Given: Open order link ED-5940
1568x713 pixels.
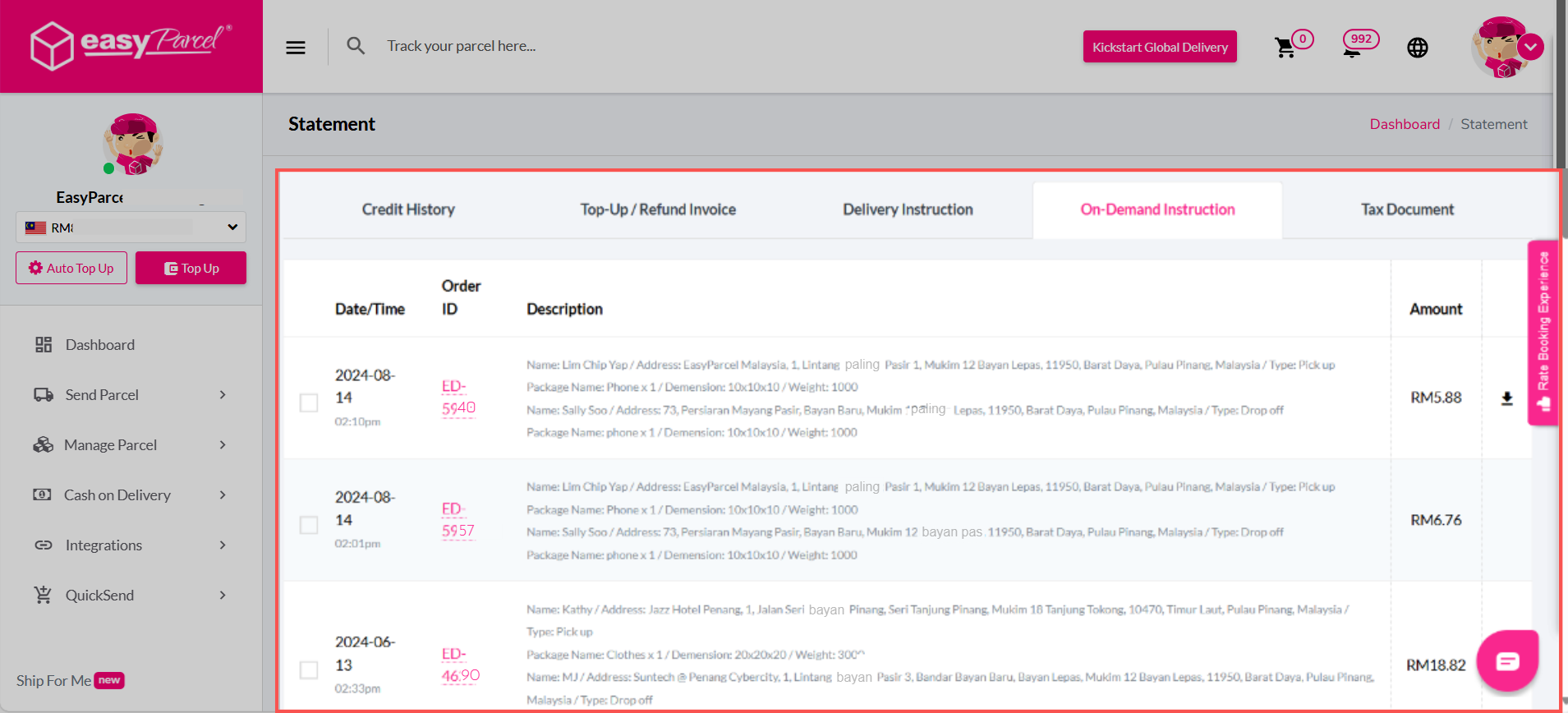Looking at the screenshot, I should point(458,398).
